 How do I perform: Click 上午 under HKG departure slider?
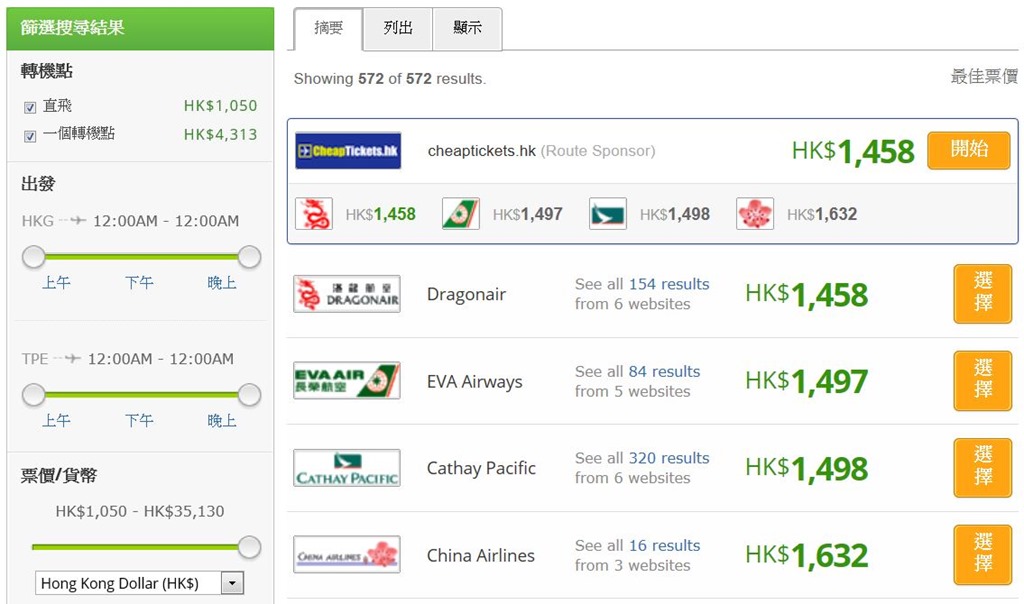click(x=56, y=283)
